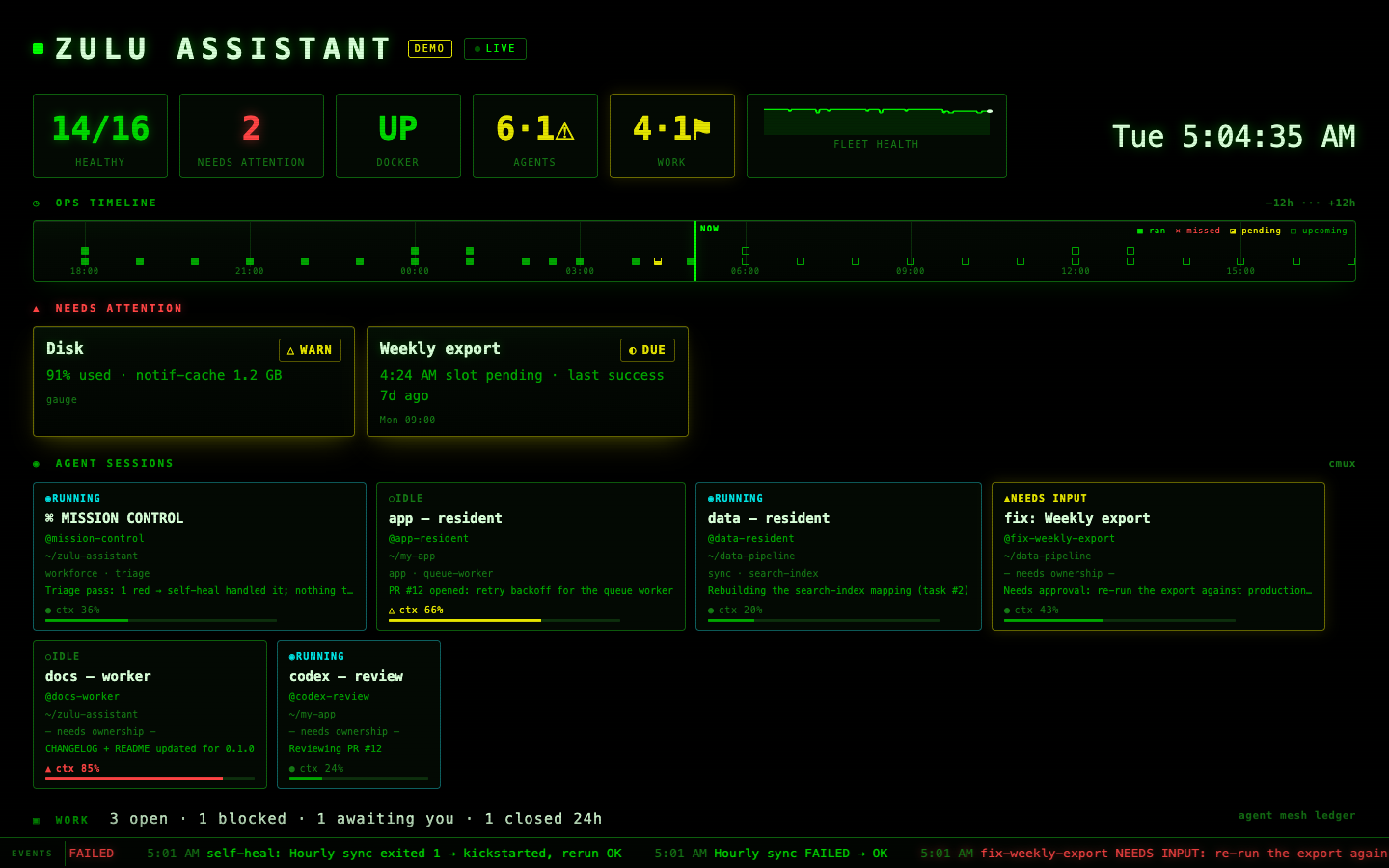Click the warning triangle in the Agents stat card
Viewport: 1389px width, 868px height.
pos(565,129)
